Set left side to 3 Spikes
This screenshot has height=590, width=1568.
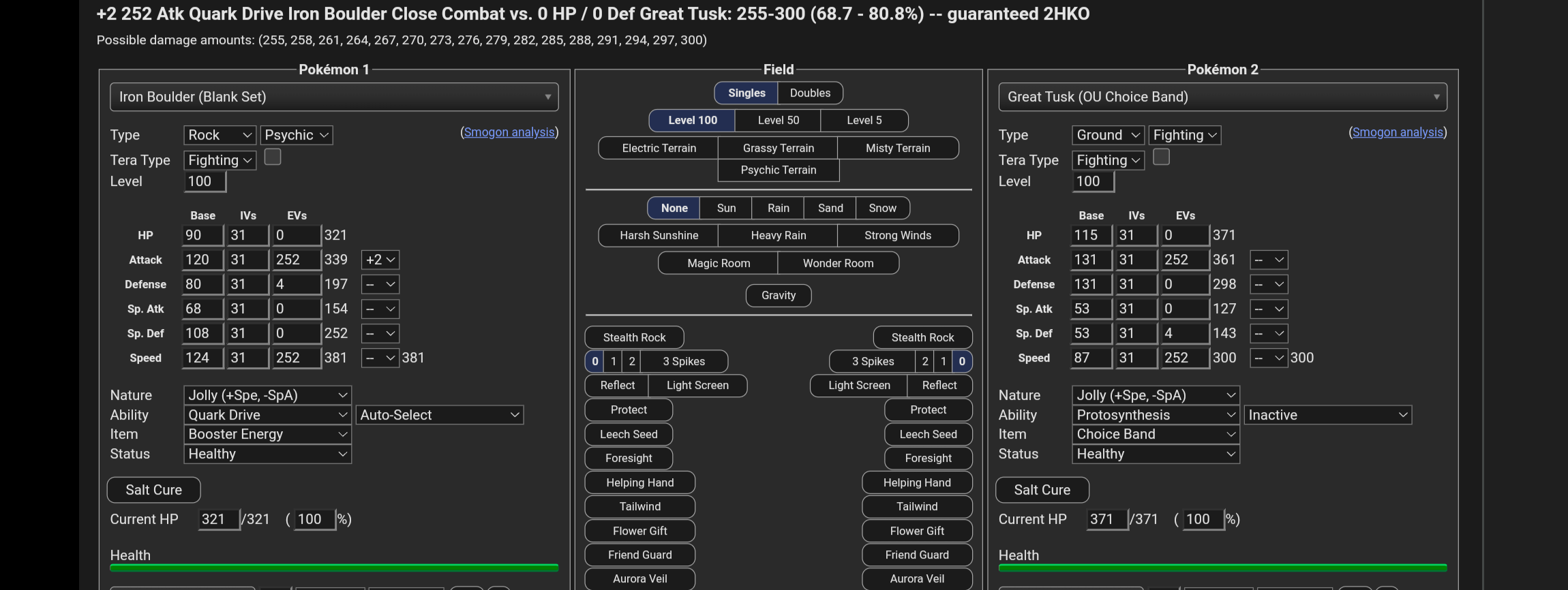point(684,361)
